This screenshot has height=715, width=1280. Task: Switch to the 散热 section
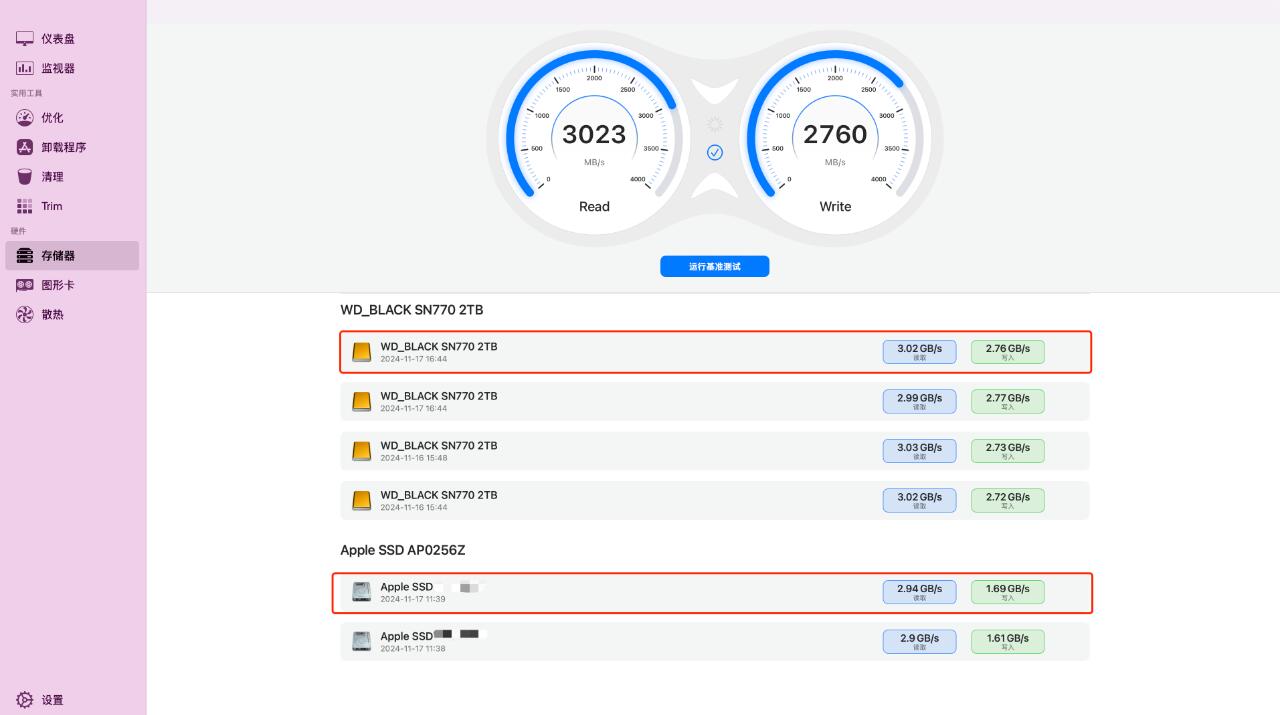click(x=72, y=315)
